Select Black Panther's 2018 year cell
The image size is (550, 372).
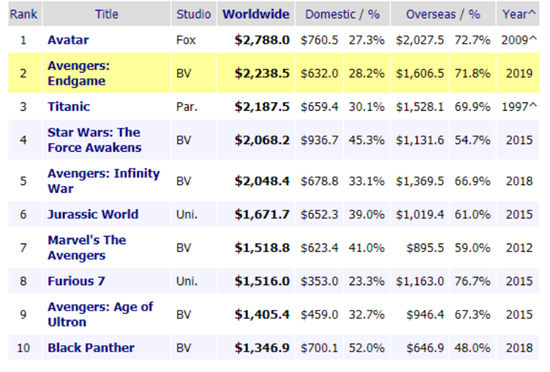518,347
